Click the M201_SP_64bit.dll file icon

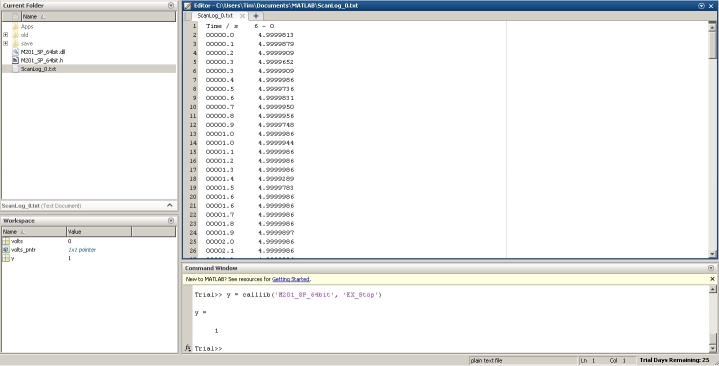coord(16,52)
